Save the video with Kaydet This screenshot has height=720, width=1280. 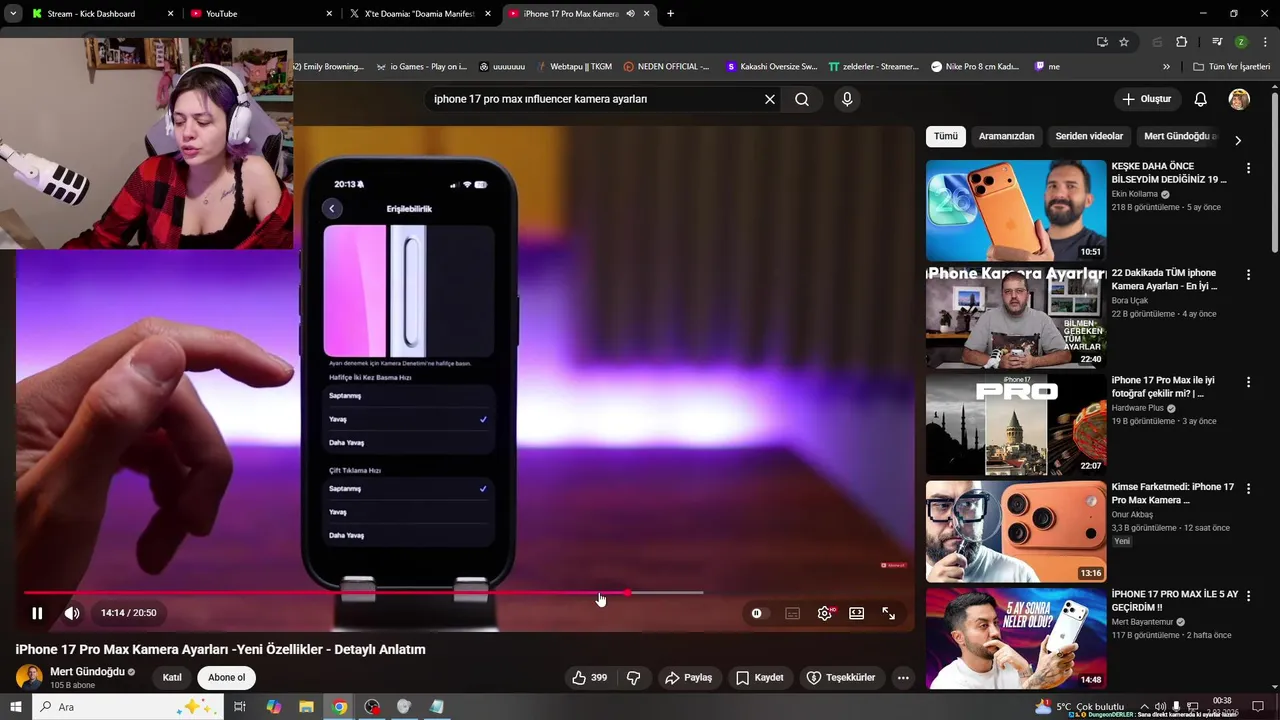[760, 678]
